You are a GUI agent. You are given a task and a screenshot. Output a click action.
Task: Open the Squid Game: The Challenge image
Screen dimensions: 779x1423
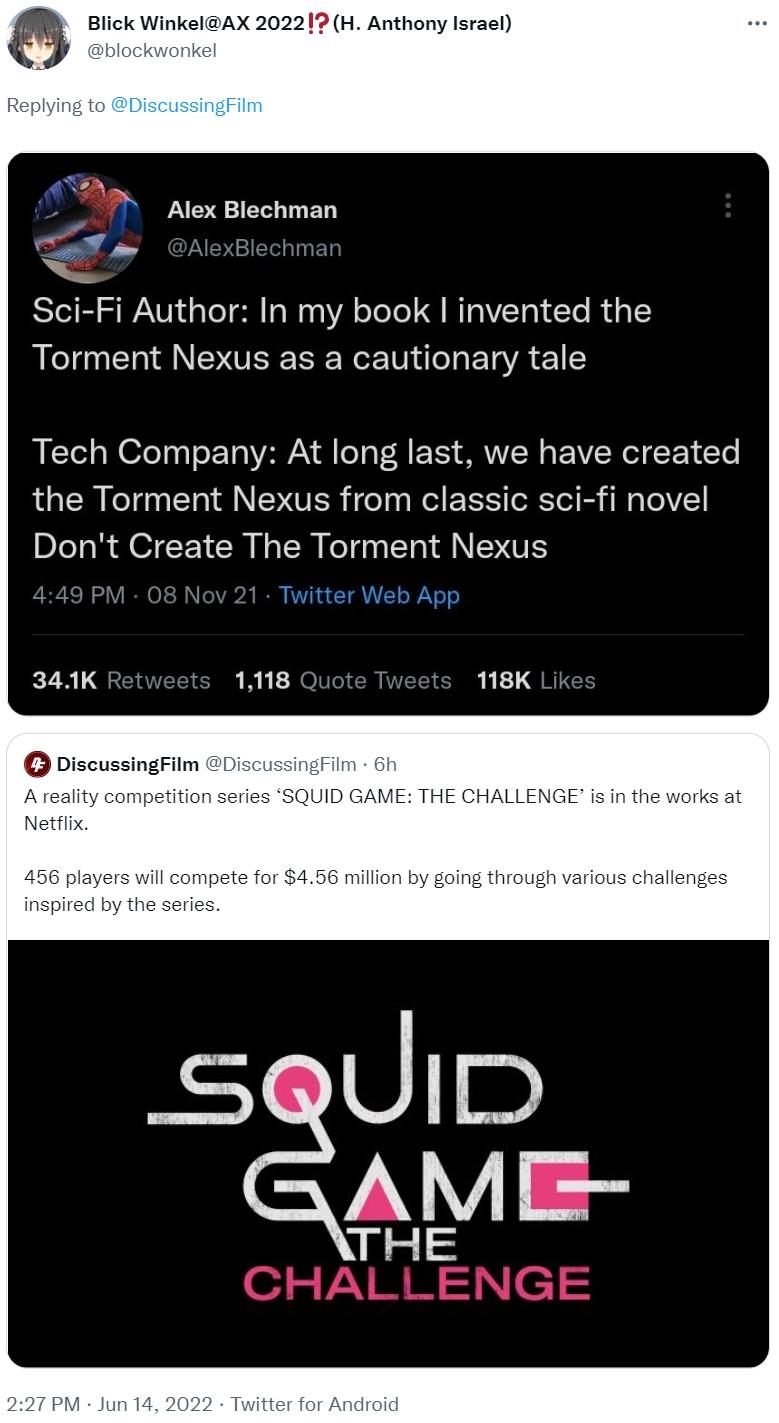click(388, 1153)
